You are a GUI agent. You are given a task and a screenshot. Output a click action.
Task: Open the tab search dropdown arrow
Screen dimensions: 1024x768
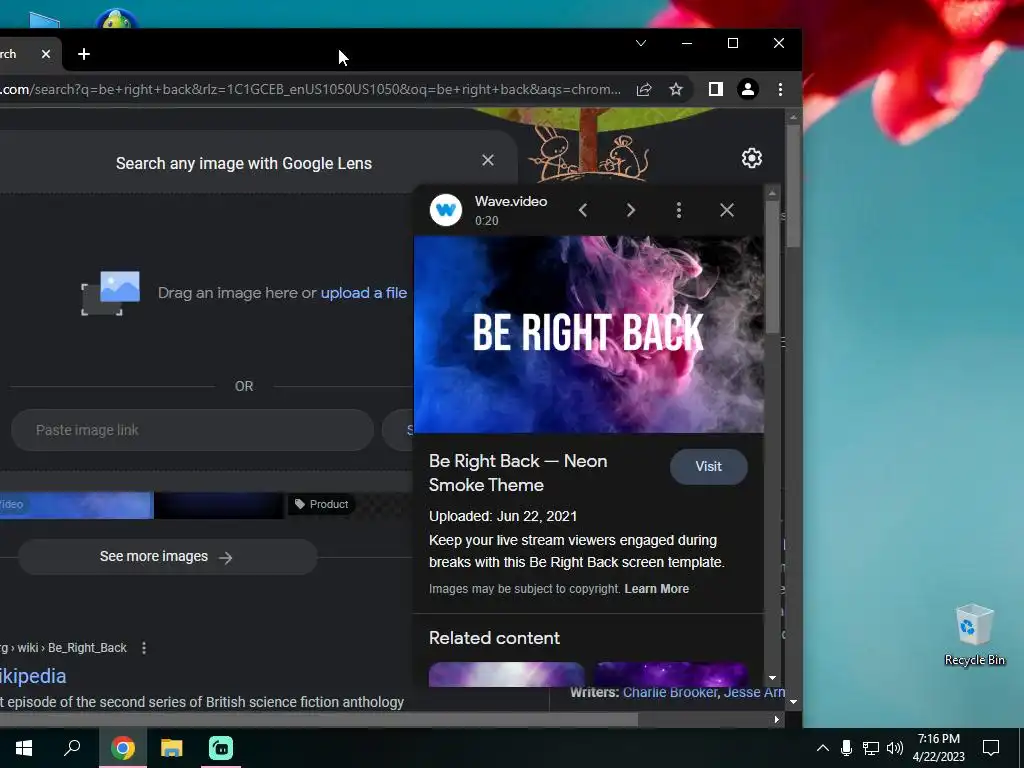[641, 43]
